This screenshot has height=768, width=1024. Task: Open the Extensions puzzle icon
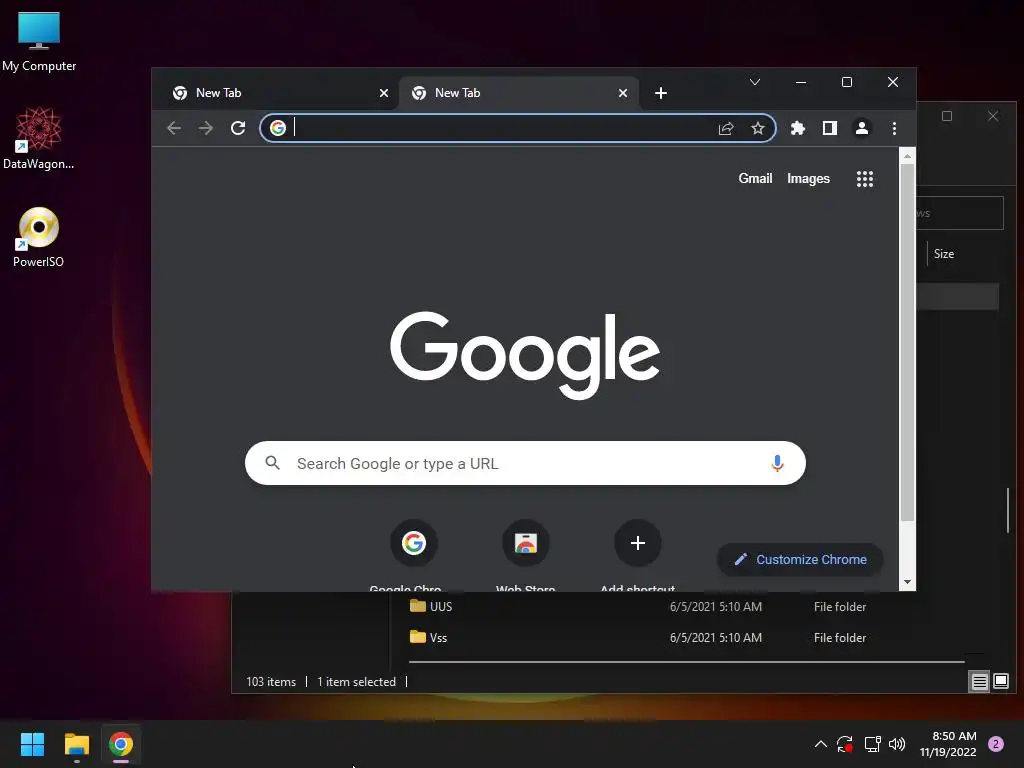(x=797, y=128)
